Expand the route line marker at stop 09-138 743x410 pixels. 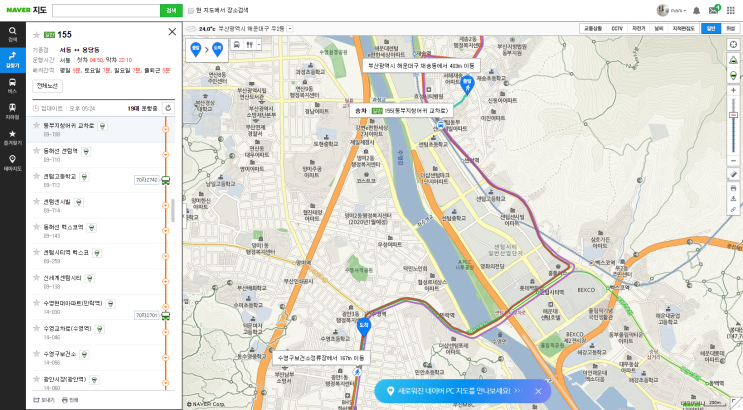165,282
